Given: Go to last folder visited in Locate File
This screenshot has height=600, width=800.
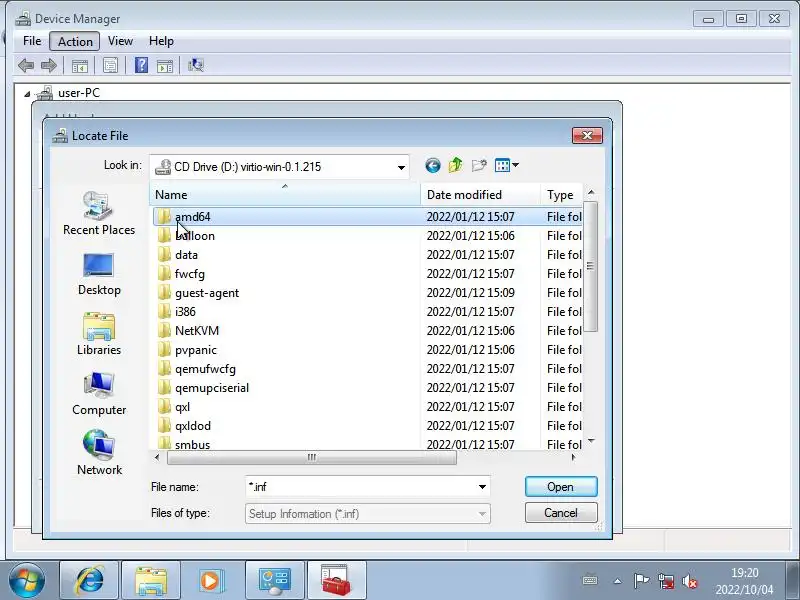Looking at the screenshot, I should tap(433, 165).
